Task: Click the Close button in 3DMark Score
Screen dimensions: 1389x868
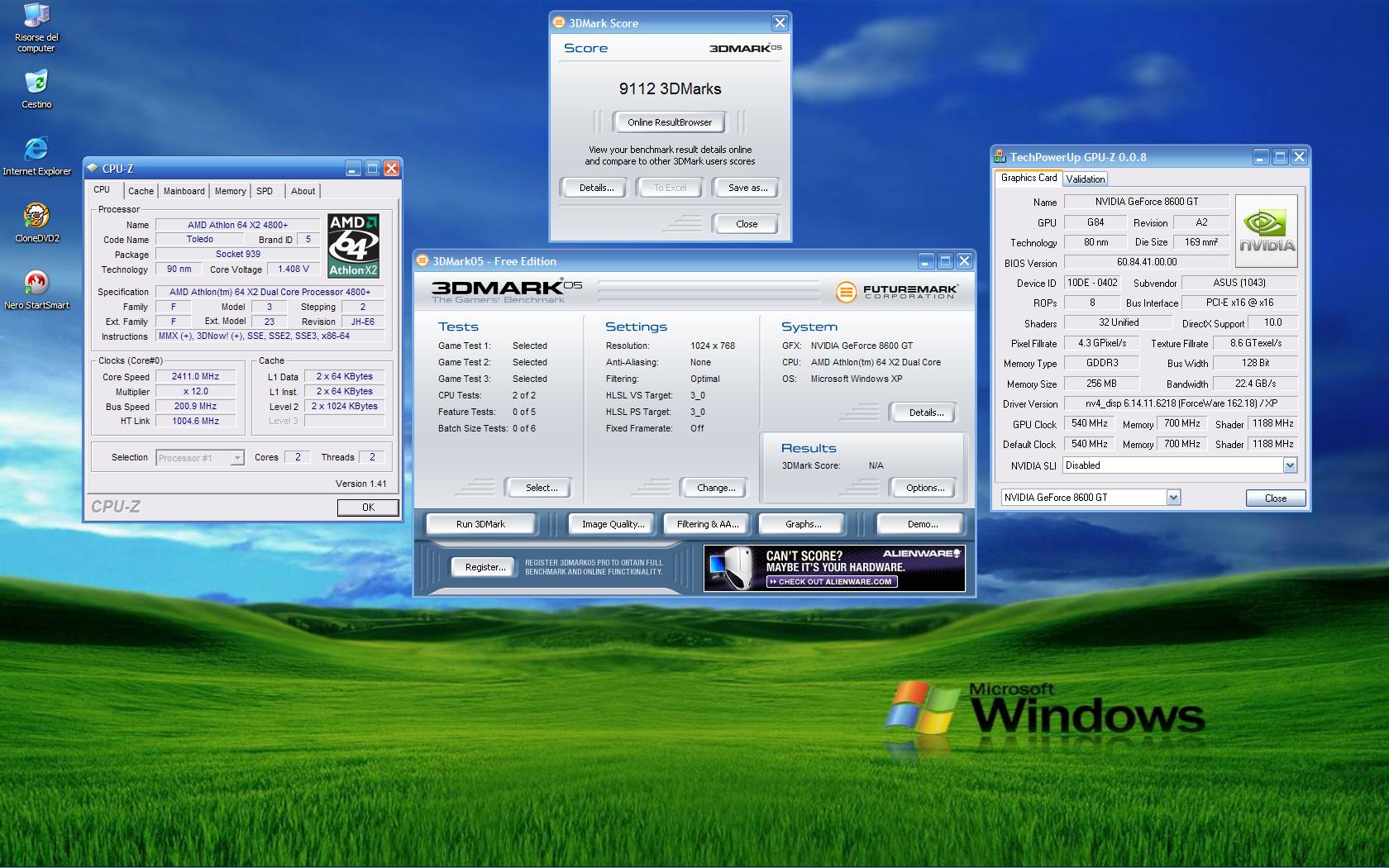Action: click(x=747, y=224)
